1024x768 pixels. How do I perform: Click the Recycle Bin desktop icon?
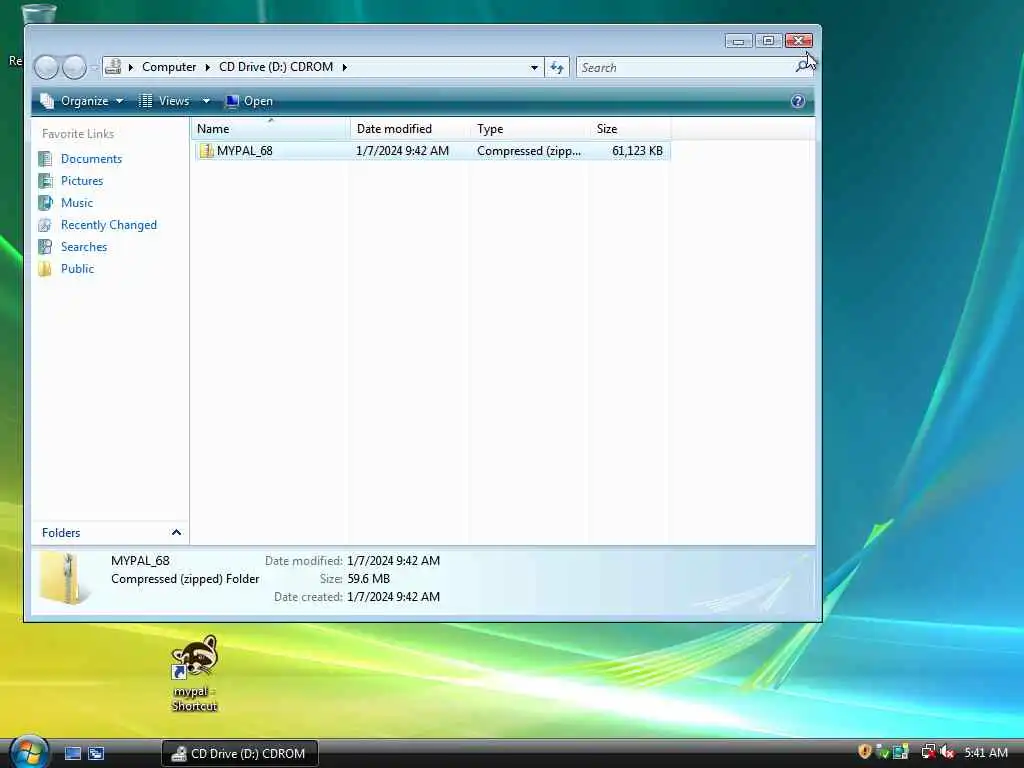coord(39,12)
